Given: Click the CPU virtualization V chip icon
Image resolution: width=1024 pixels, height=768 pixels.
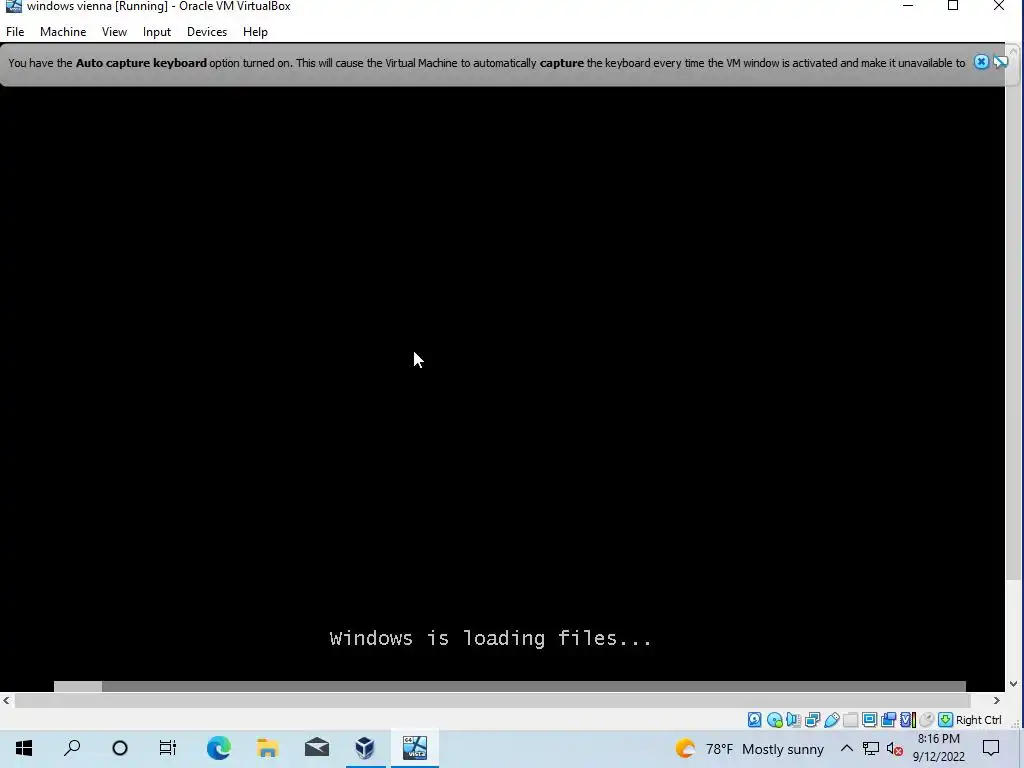Looking at the screenshot, I should [908, 720].
